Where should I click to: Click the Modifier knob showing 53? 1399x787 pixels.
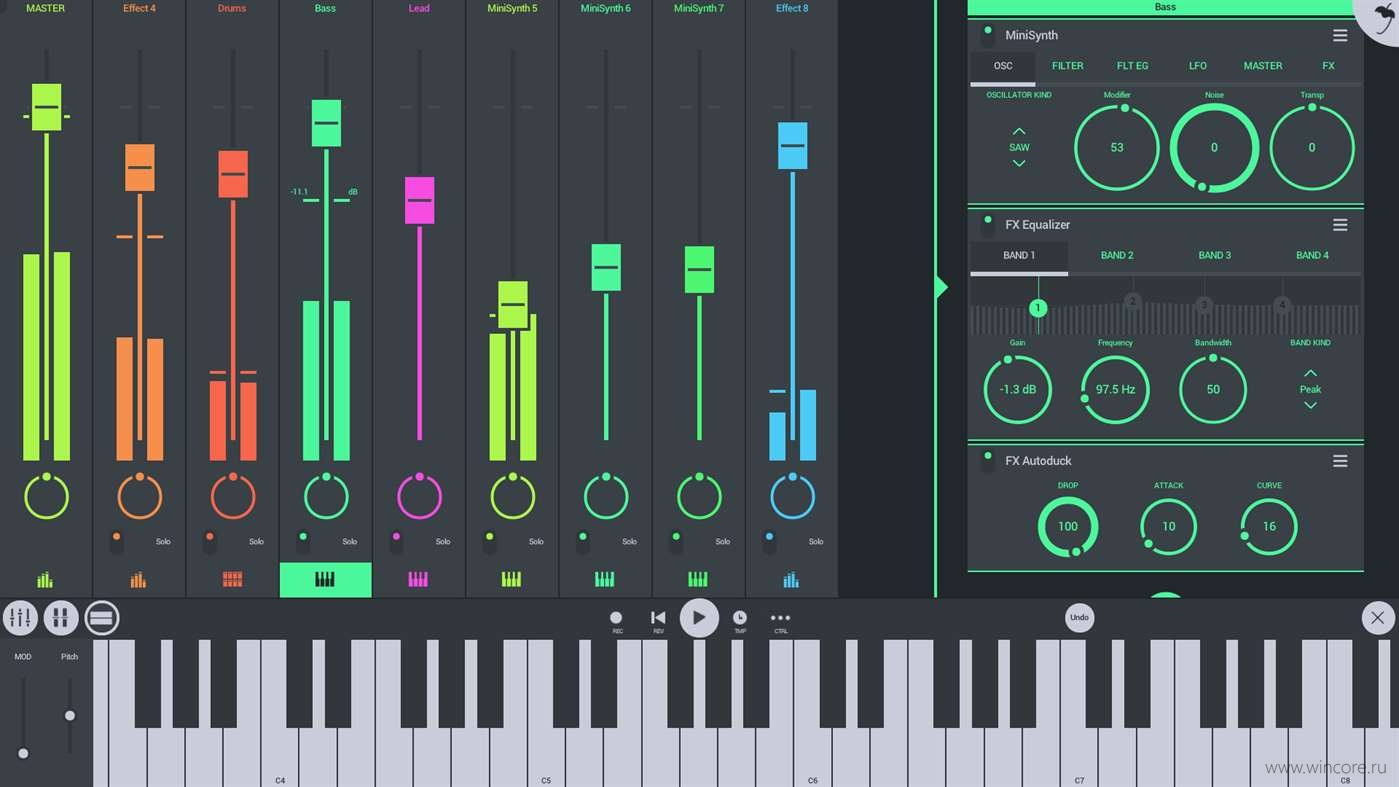tap(1117, 148)
